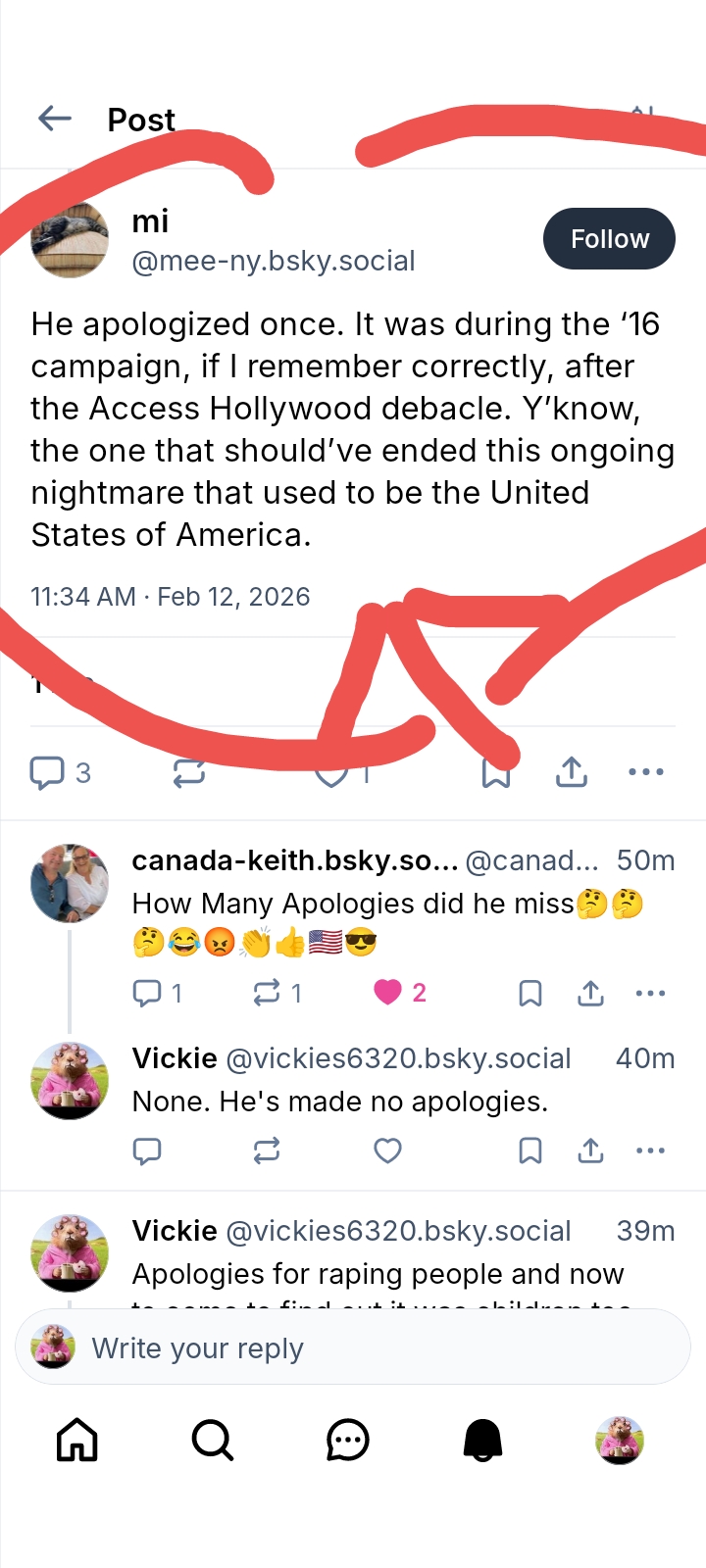Tap the back arrow next to Post

click(55, 120)
